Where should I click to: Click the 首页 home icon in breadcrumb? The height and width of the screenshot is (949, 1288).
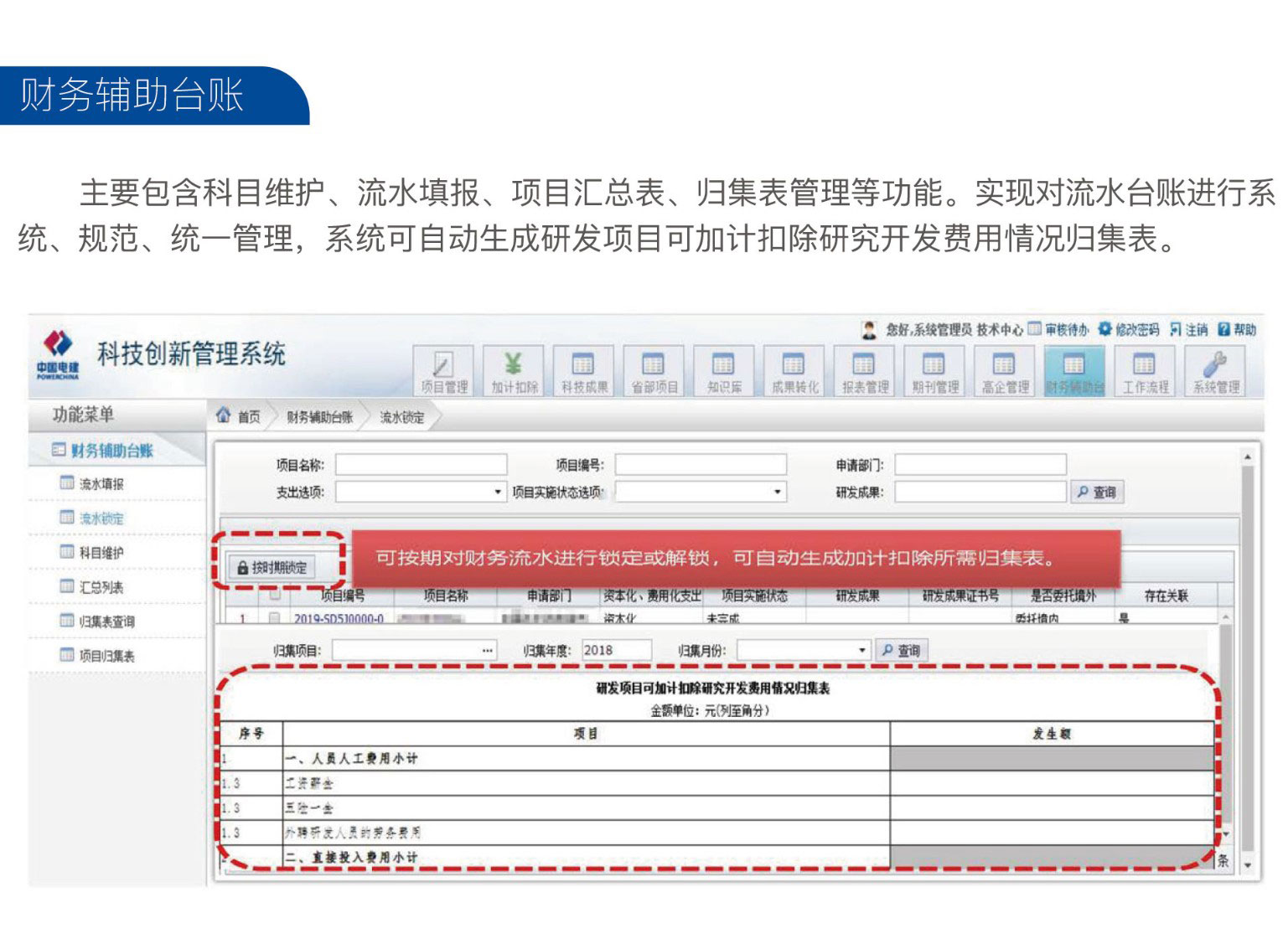point(224,415)
